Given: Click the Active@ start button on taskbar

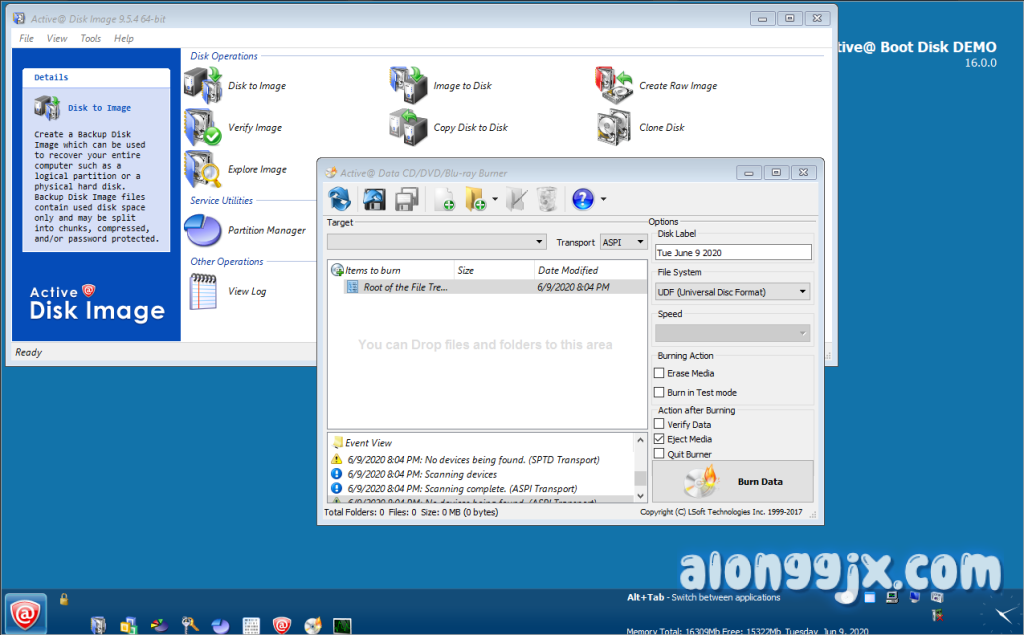Looking at the screenshot, I should [25, 613].
